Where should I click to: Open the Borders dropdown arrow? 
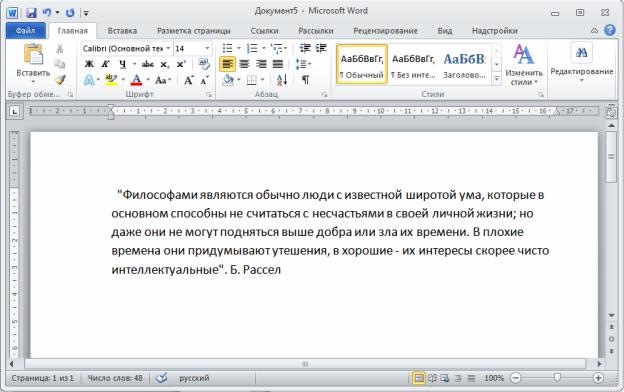(263, 80)
